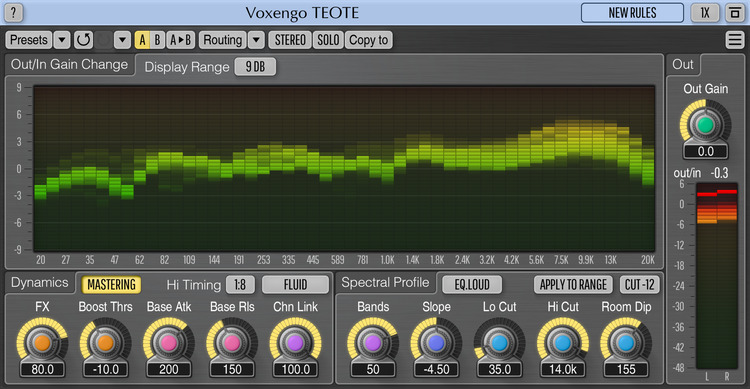The image size is (750, 389).
Task: Click the Voxengo TEOTE title text
Action: point(302,13)
